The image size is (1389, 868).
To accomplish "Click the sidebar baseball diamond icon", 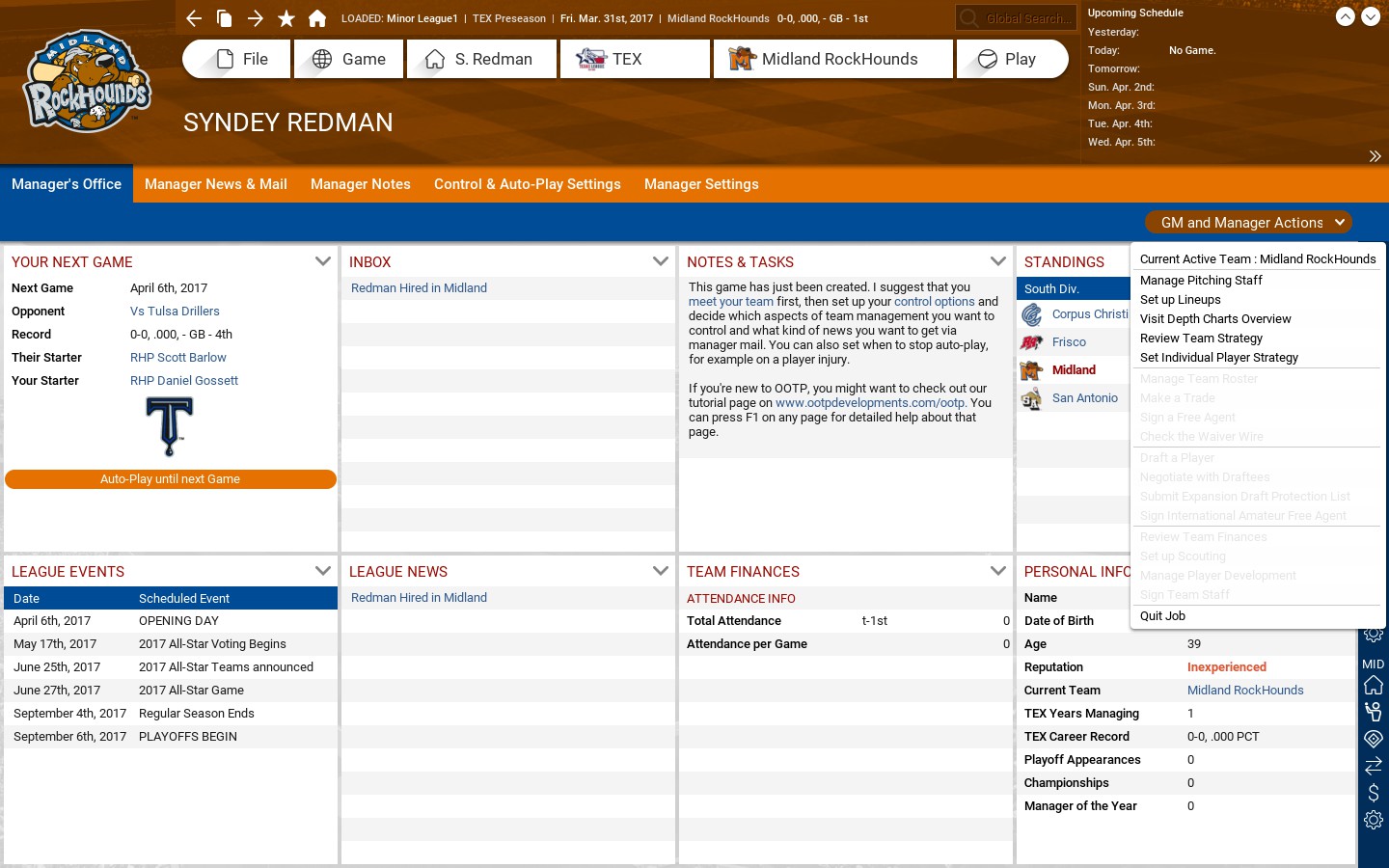I will tap(1374, 739).
